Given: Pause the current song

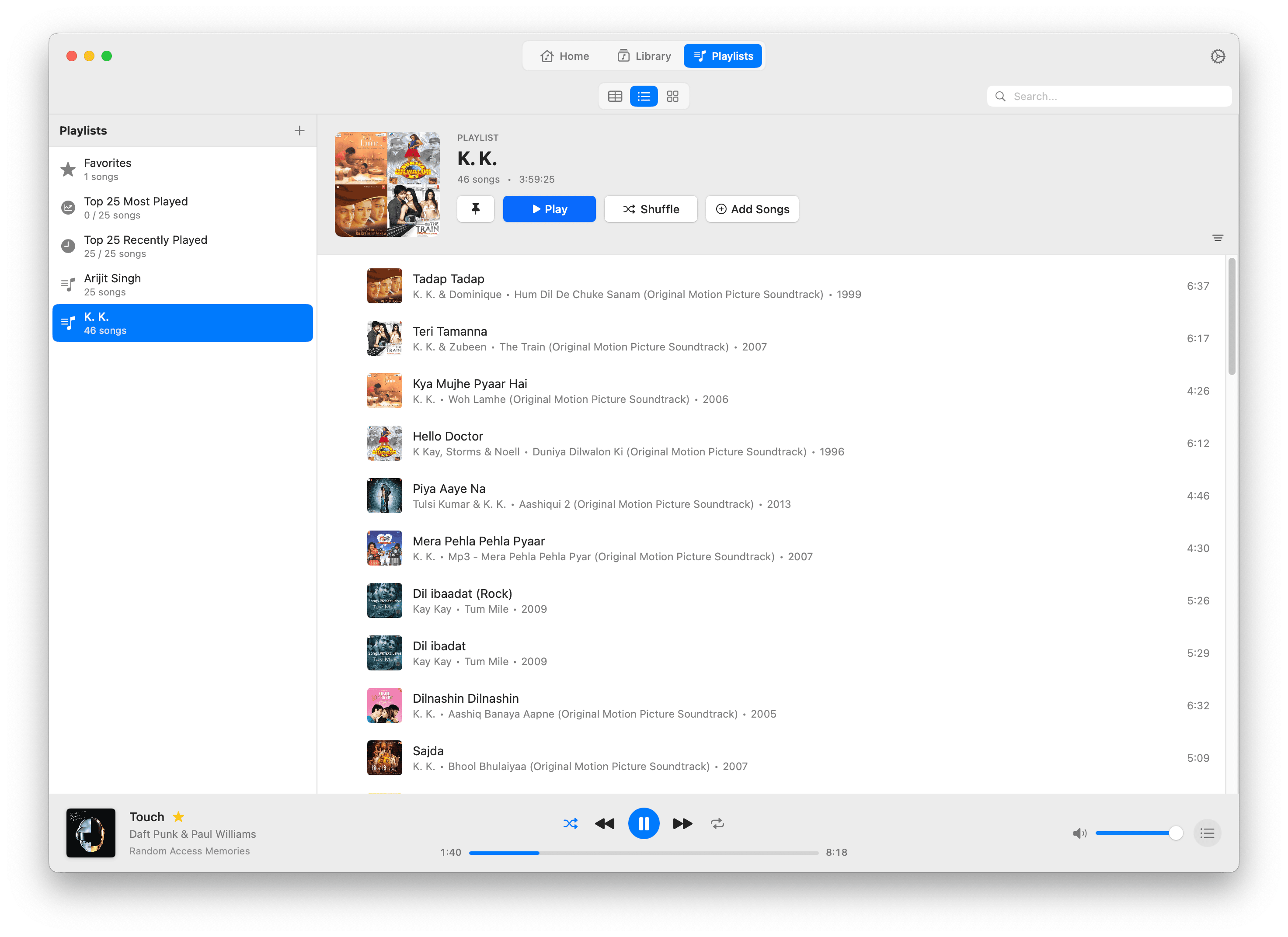Looking at the screenshot, I should click(644, 823).
